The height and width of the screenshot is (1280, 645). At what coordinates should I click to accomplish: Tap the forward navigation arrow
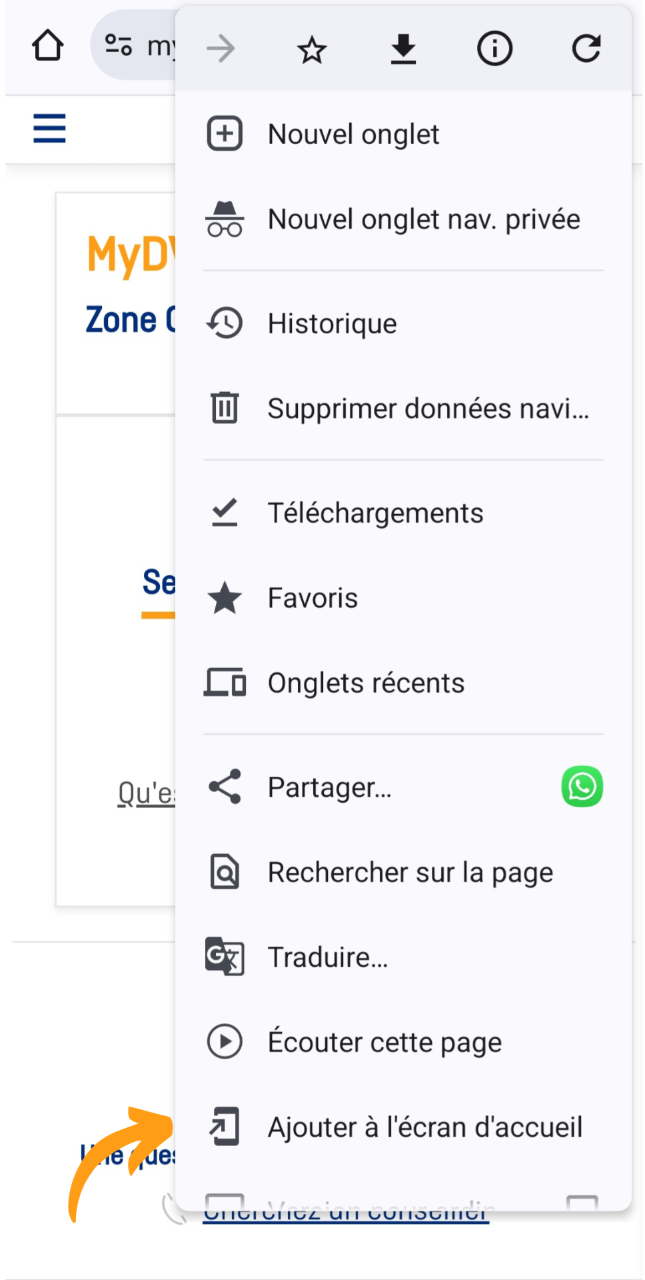point(221,49)
